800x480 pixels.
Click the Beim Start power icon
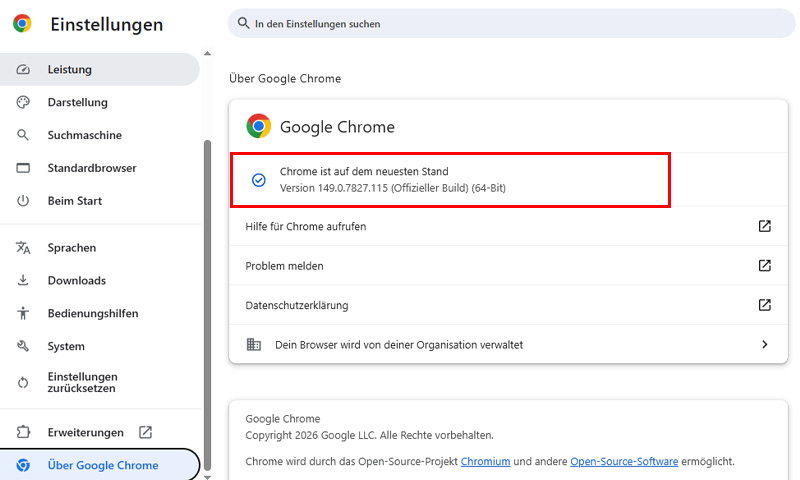click(x=23, y=200)
